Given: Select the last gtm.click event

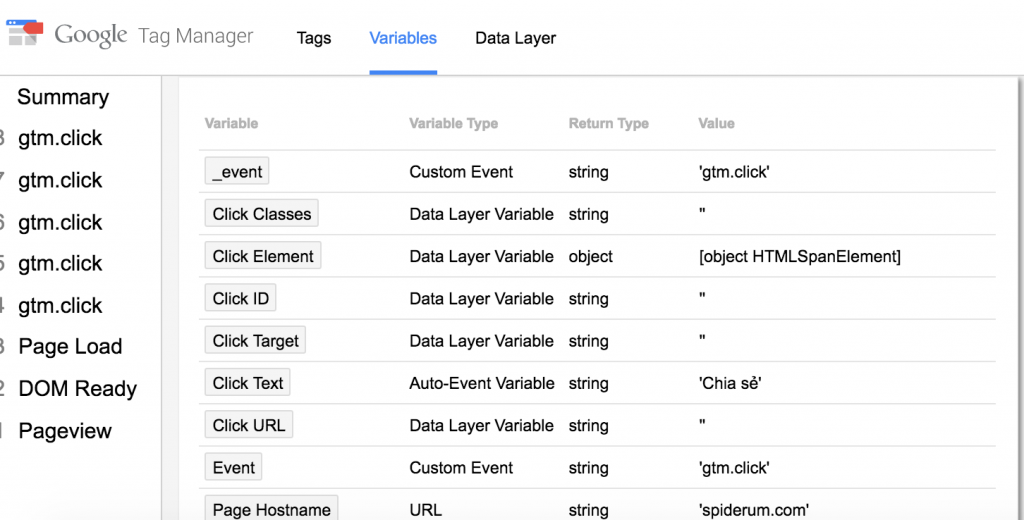Looking at the screenshot, I should (60, 306).
